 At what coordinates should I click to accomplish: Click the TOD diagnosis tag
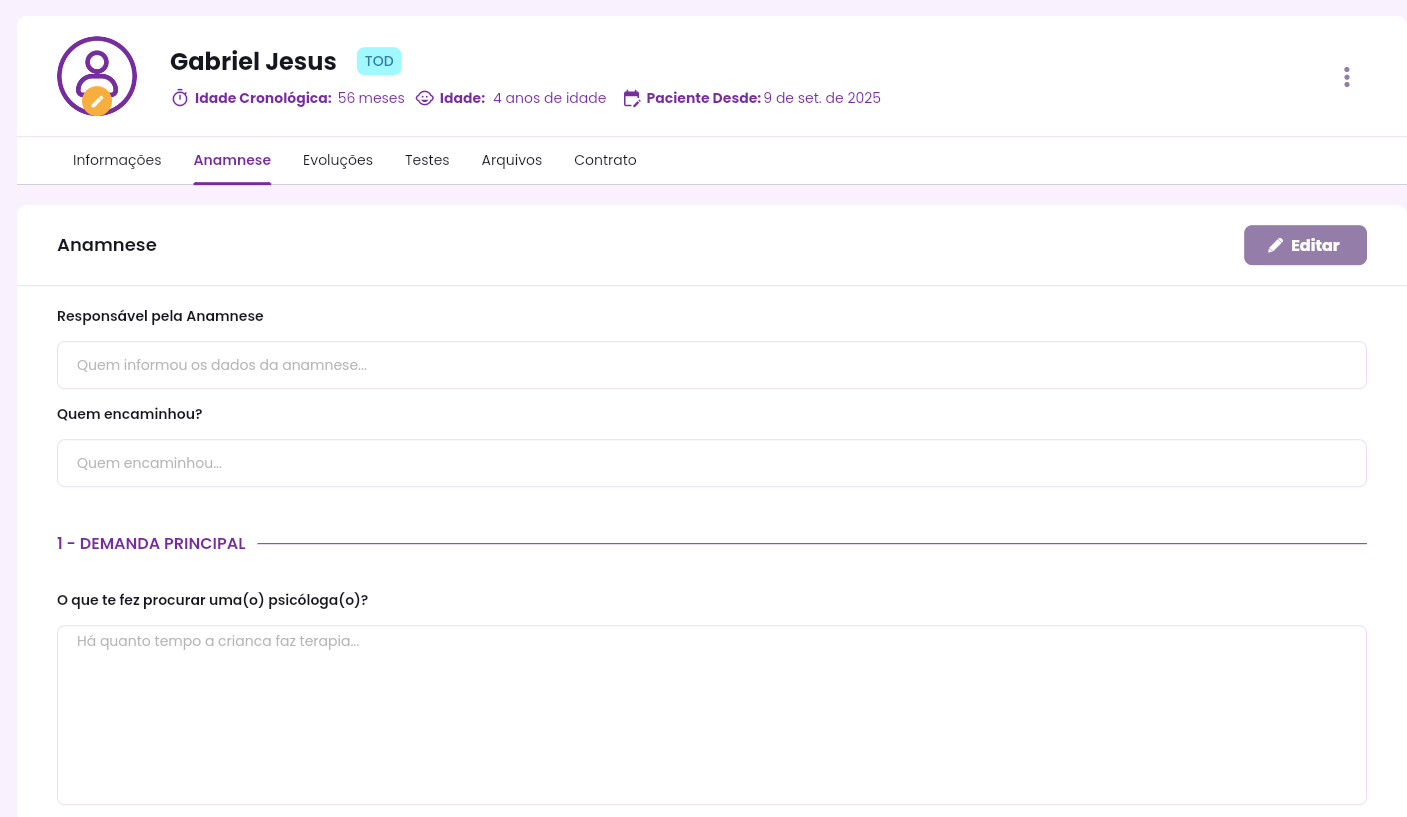[379, 61]
